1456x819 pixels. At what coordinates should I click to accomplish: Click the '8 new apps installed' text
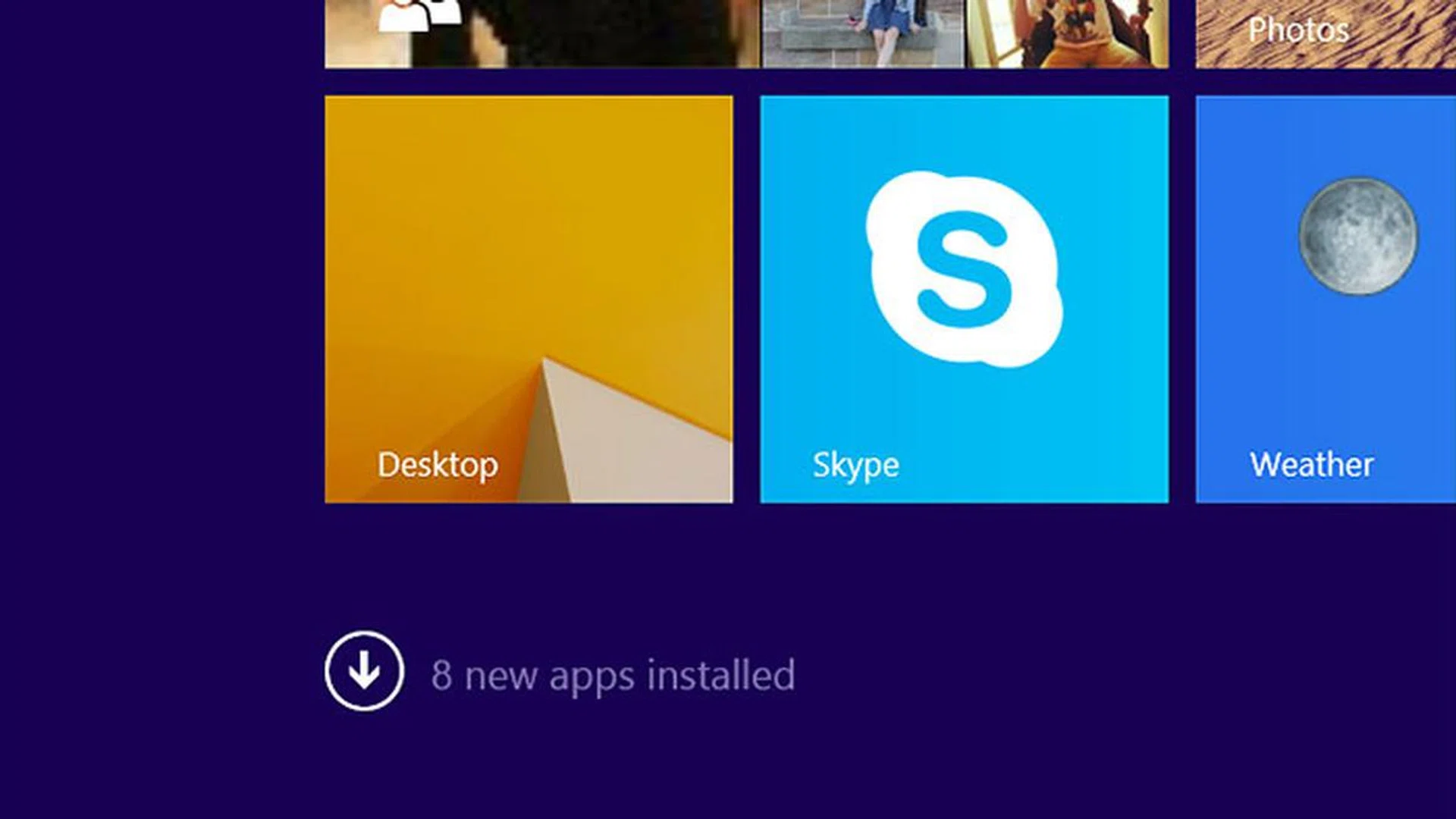point(613,675)
